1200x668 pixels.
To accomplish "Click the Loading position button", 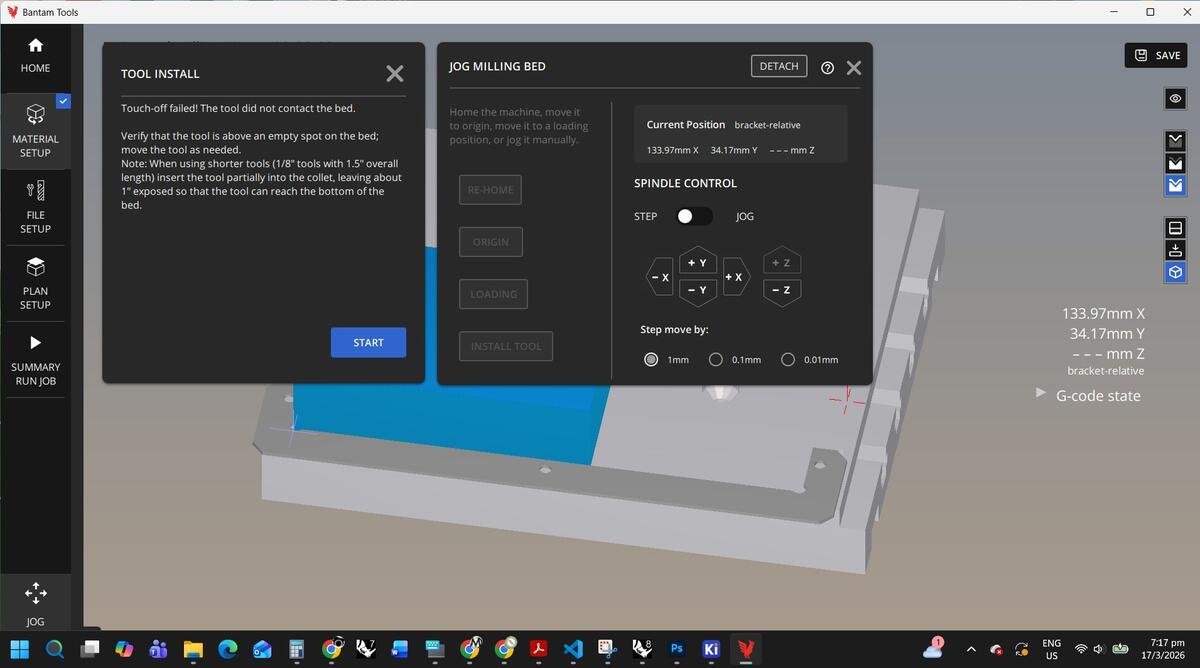I will click(493, 294).
